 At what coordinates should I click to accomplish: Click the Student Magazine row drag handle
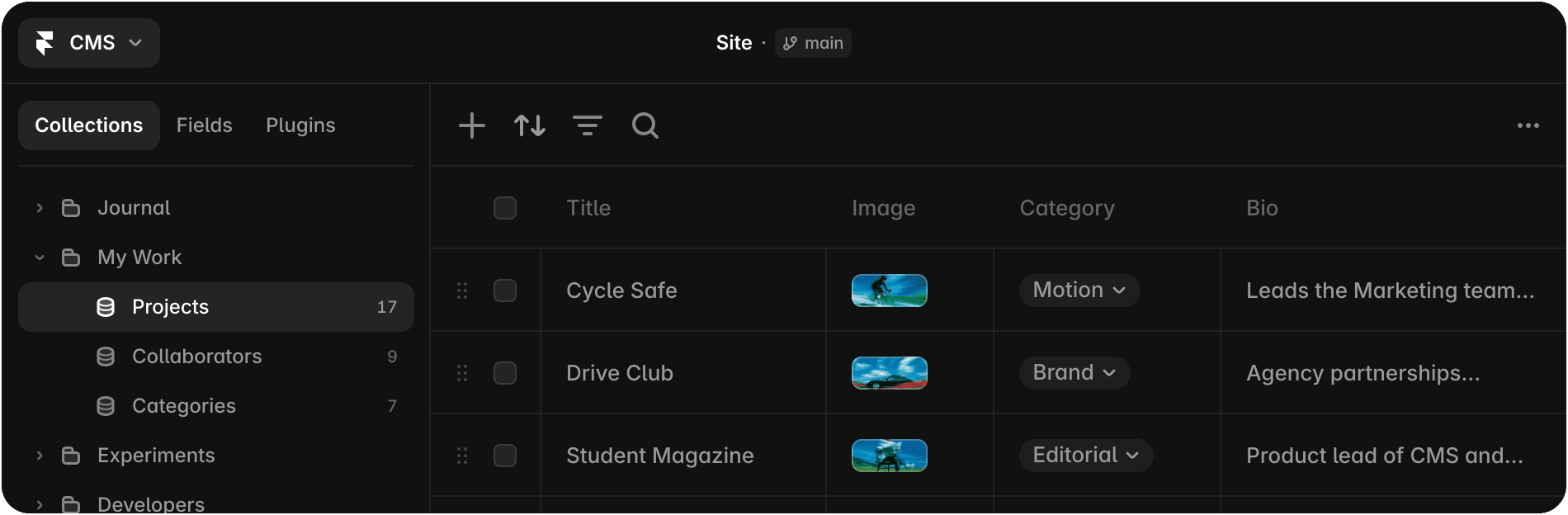coord(462,456)
